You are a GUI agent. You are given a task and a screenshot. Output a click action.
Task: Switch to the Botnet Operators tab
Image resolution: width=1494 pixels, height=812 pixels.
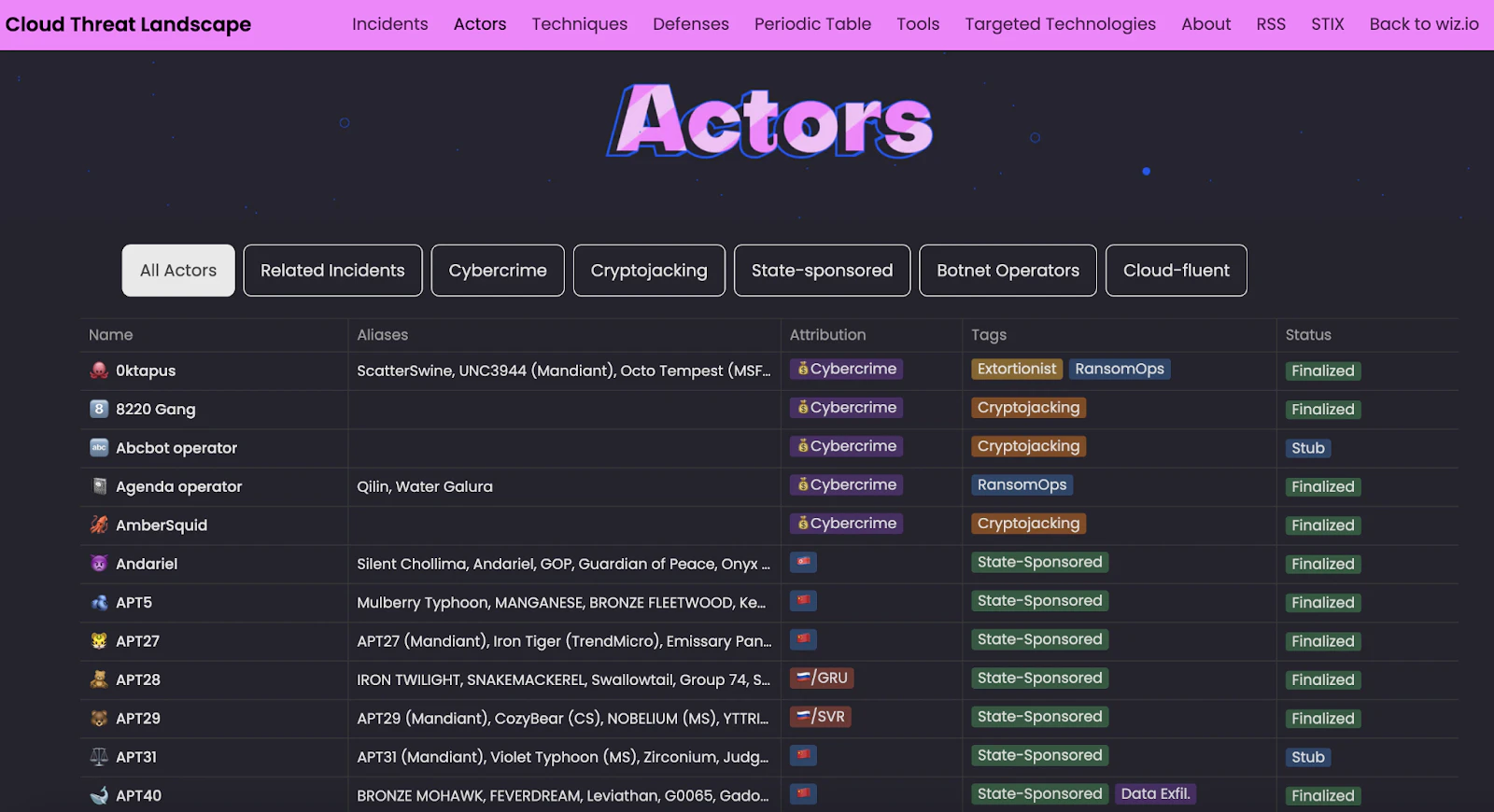point(1008,271)
